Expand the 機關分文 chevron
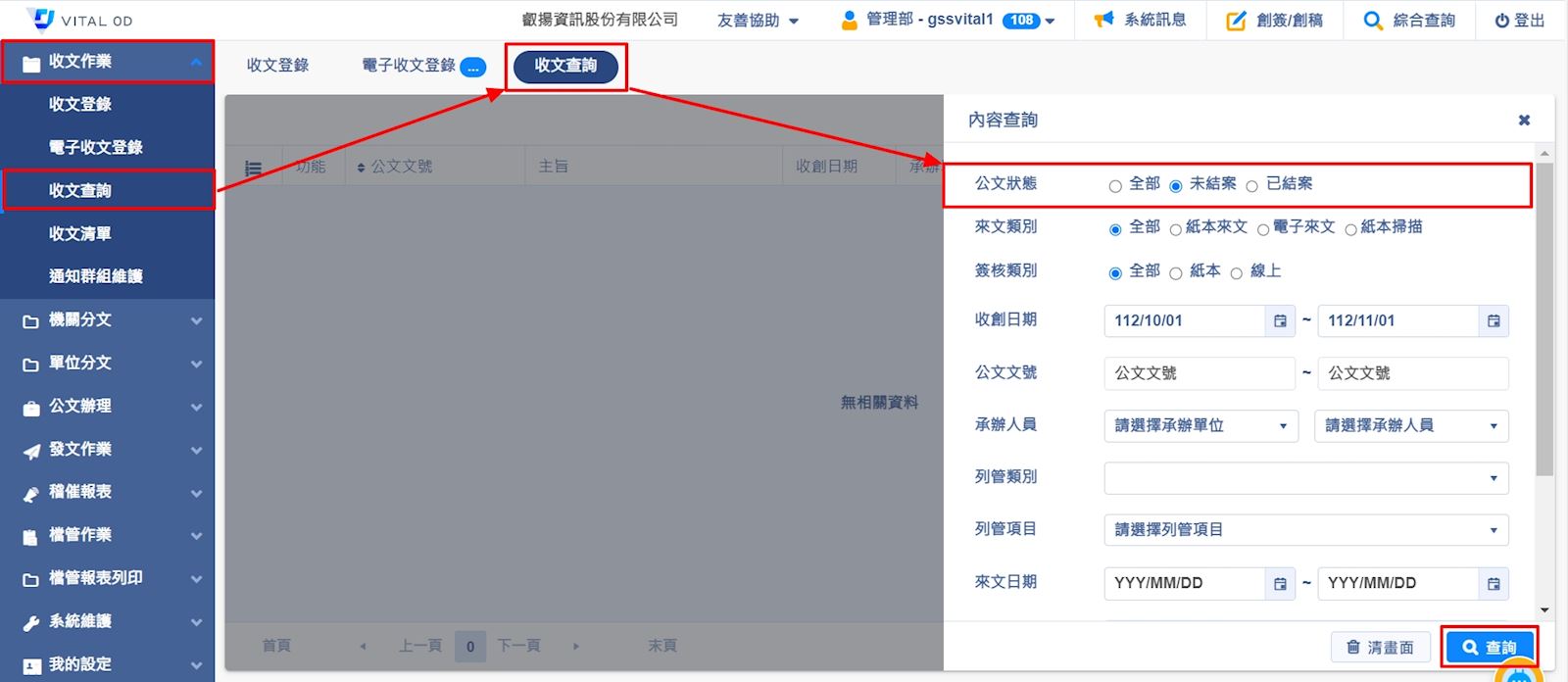The height and width of the screenshot is (682, 1568). pyautogui.click(x=196, y=320)
